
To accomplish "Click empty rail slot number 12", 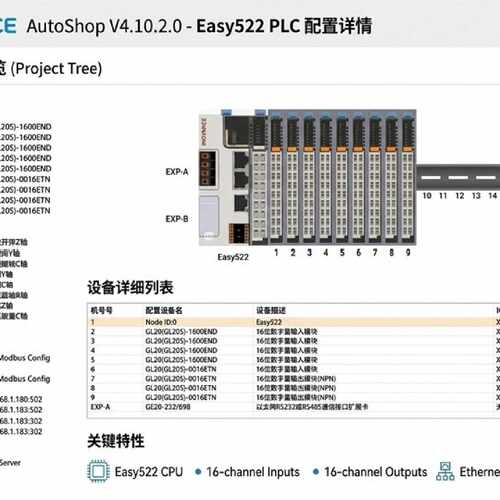I will point(460,195).
